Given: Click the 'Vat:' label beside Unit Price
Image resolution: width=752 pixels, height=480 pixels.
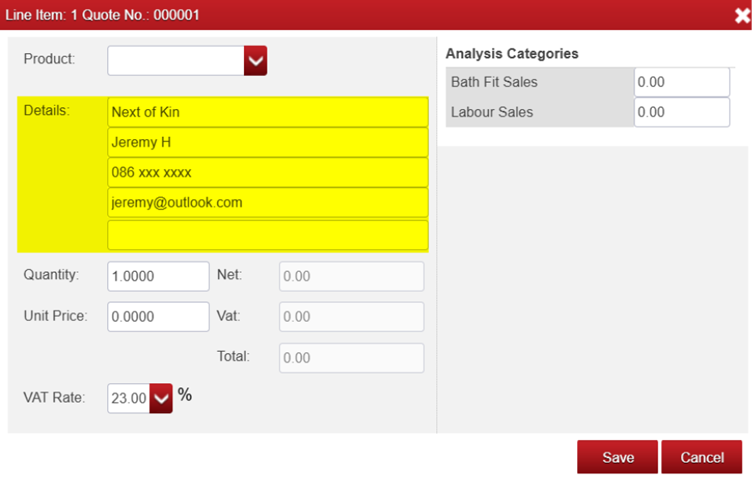Looking at the screenshot, I should point(228,316).
